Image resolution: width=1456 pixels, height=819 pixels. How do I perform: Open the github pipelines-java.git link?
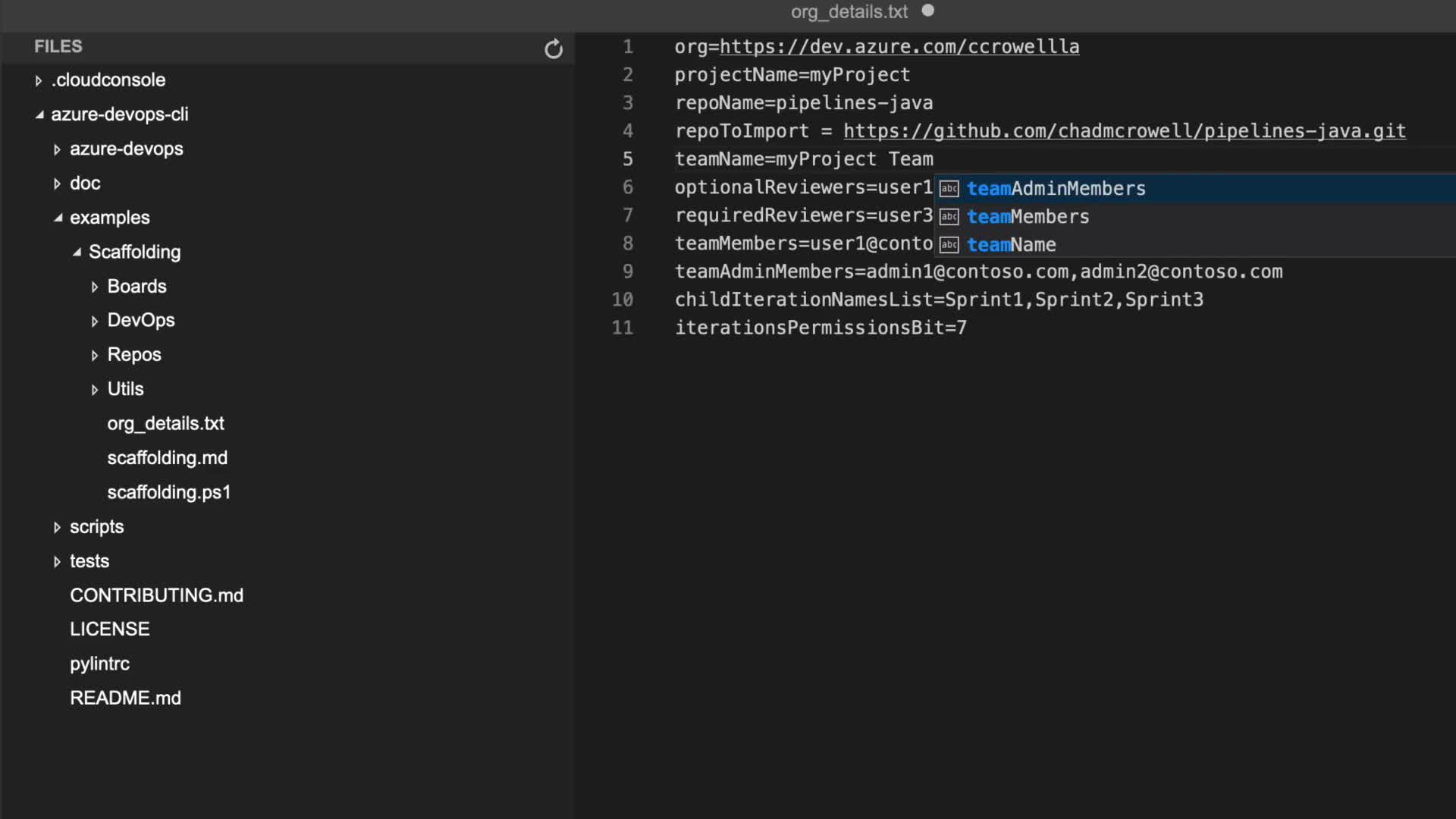[1124, 131]
